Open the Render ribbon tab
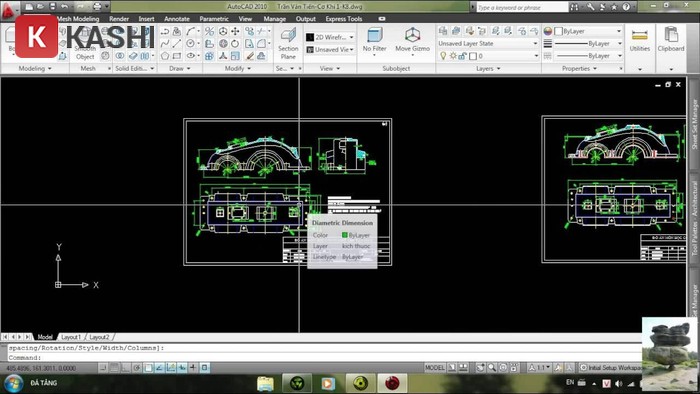Screen dimensions: 700x394 click(119, 19)
